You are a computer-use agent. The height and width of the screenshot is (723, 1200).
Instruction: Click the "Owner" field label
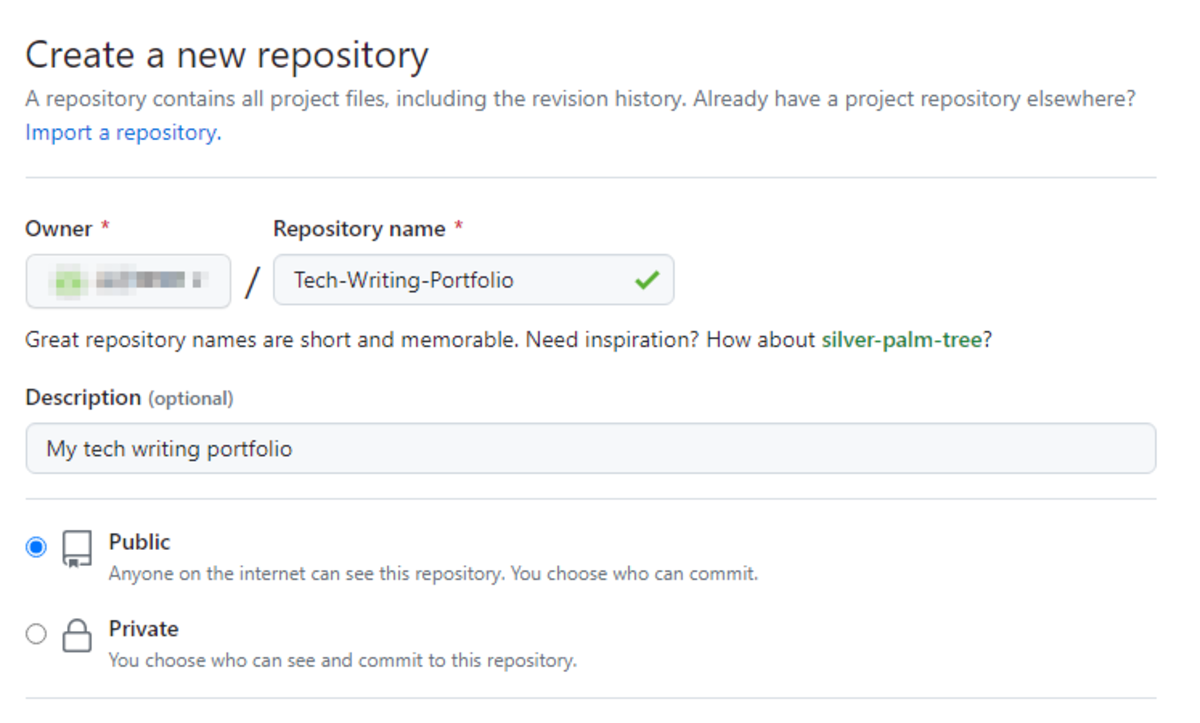(x=59, y=229)
